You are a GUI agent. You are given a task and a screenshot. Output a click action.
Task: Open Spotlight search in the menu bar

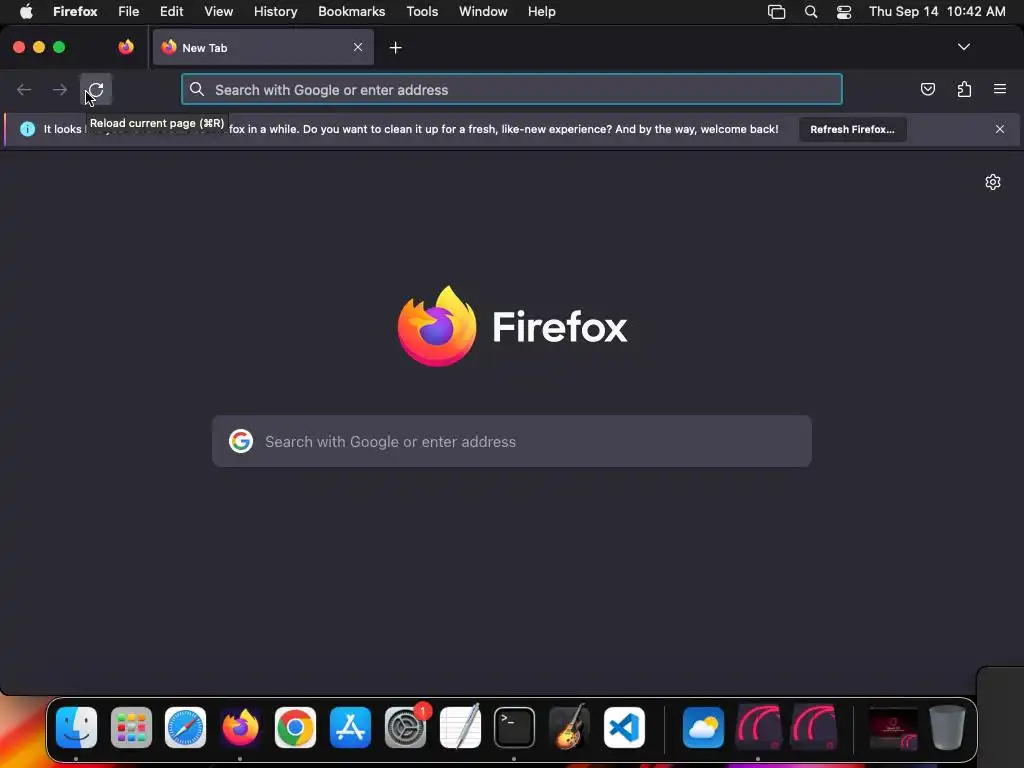coord(810,12)
